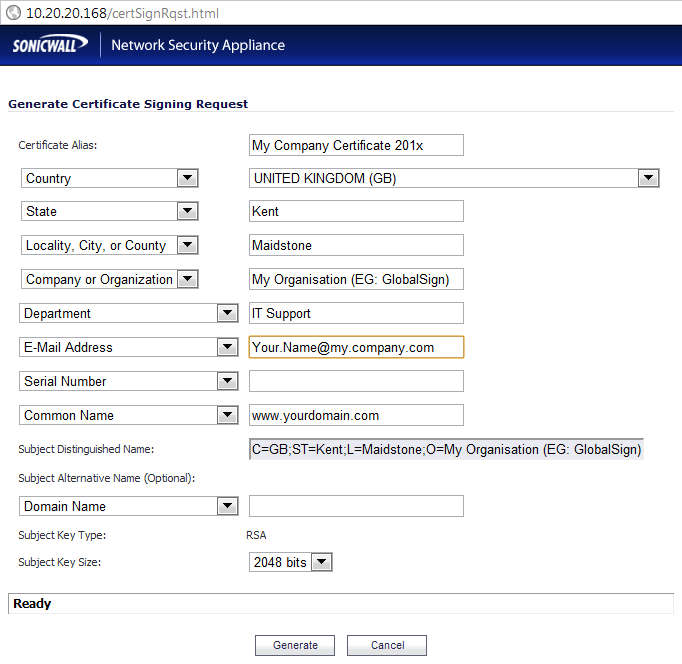This screenshot has width=682, height=664.
Task: Expand the Domain Name alternative name dropdown
Action: 128,506
